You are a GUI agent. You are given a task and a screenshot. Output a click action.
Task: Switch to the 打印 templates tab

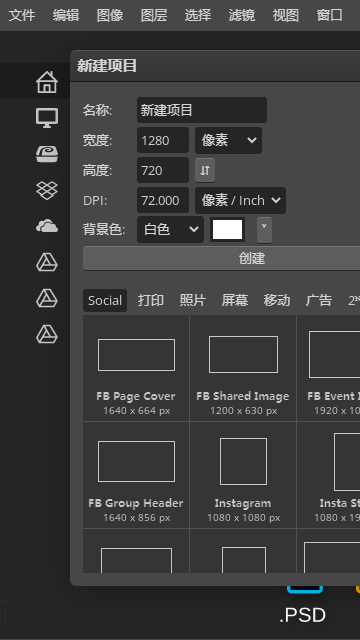click(x=151, y=300)
